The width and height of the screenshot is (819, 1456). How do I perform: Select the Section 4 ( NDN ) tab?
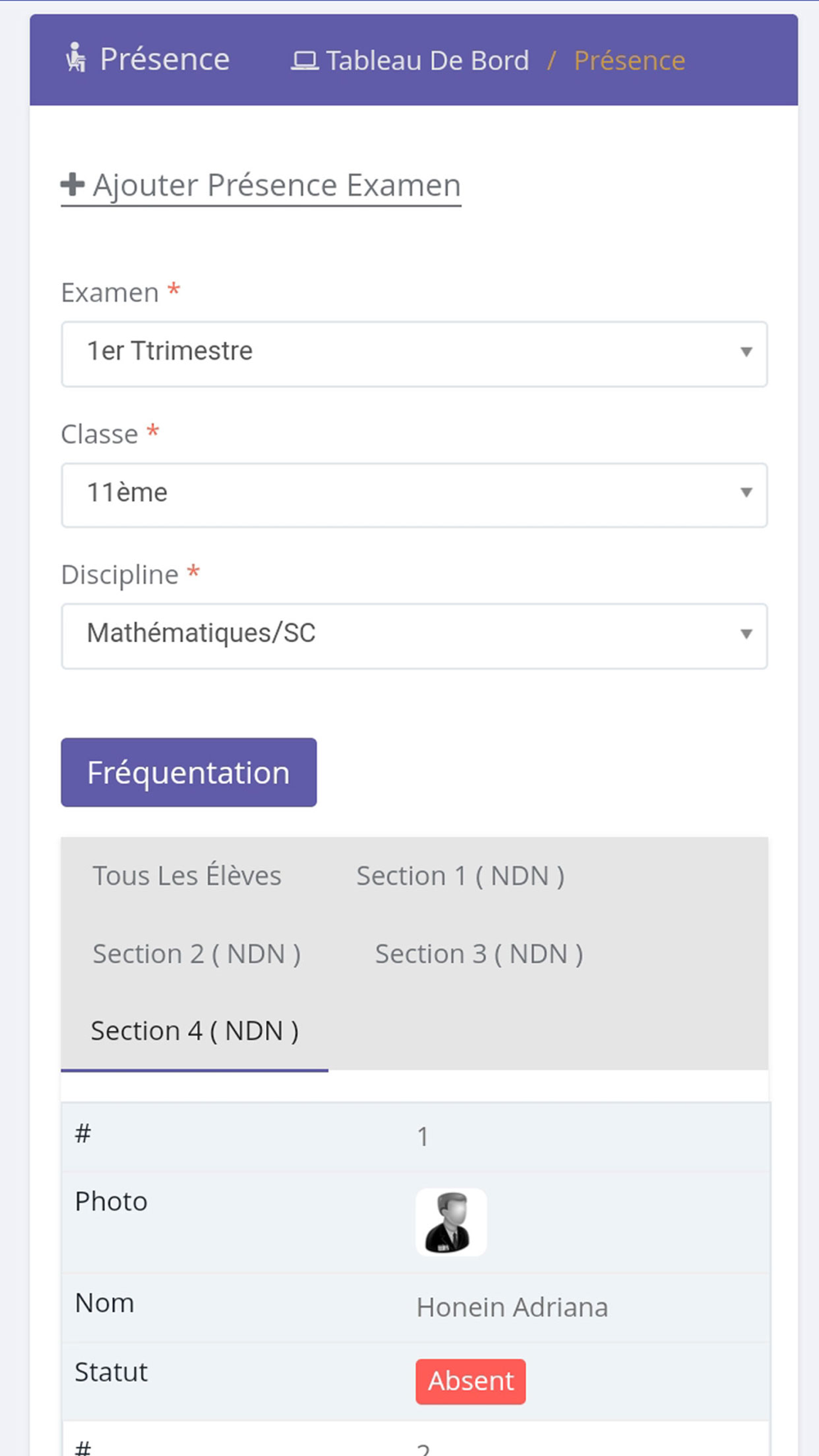(195, 1030)
